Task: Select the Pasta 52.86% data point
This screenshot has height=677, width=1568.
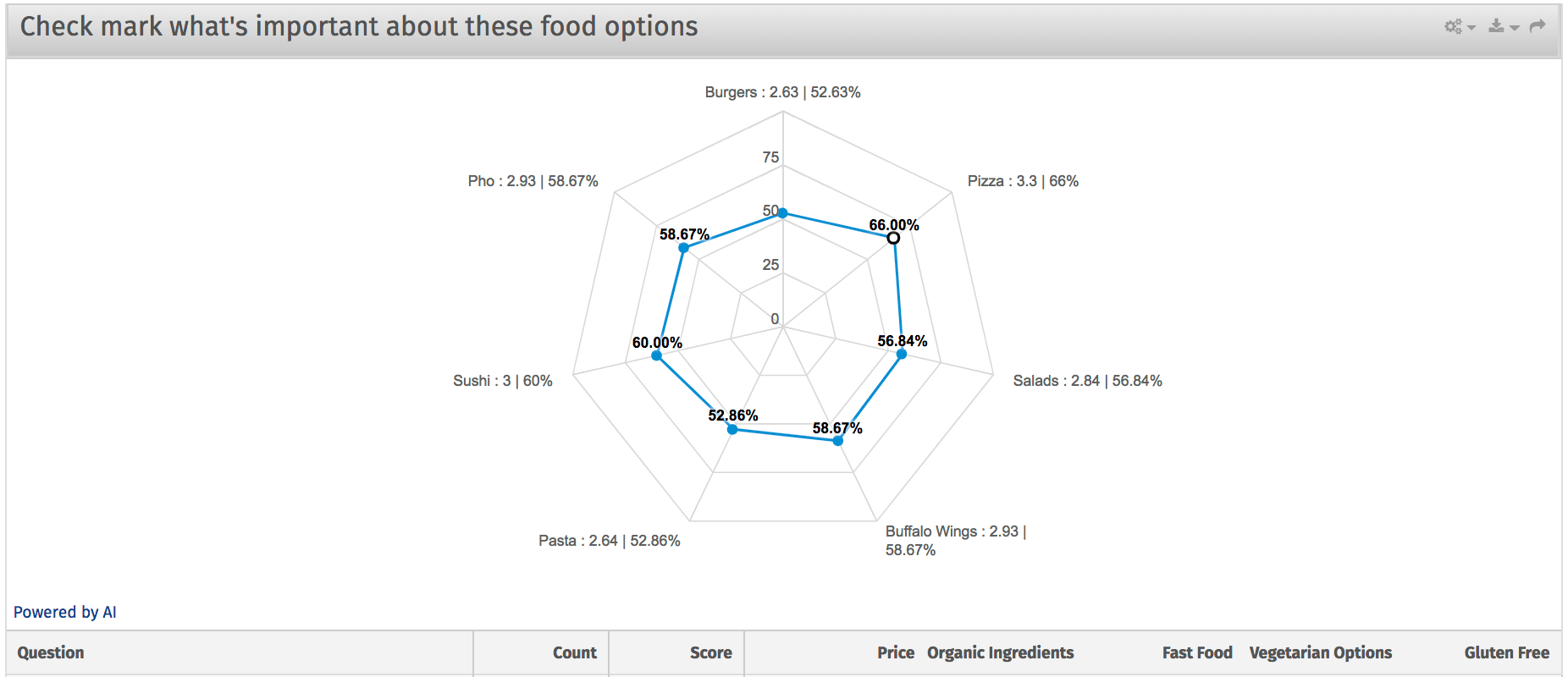Action: click(x=732, y=429)
